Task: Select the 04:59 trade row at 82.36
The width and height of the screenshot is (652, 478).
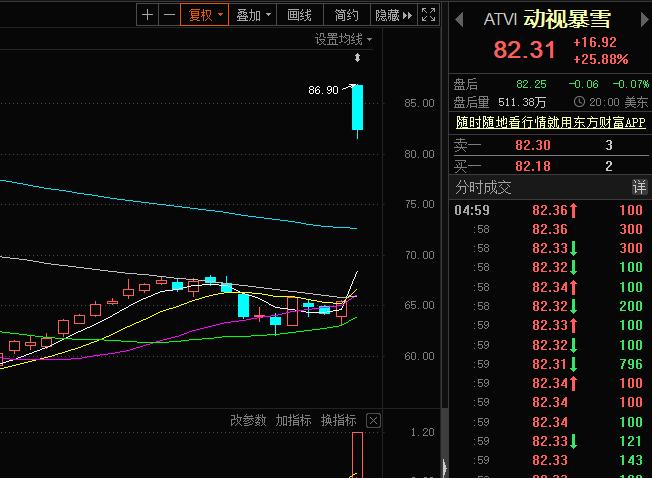Action: (549, 210)
